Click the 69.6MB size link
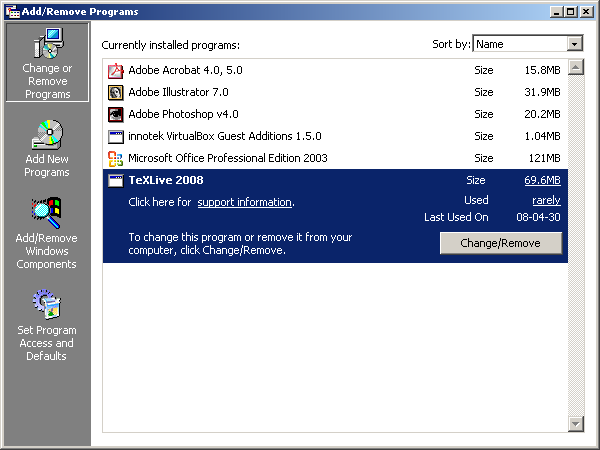 coord(542,181)
